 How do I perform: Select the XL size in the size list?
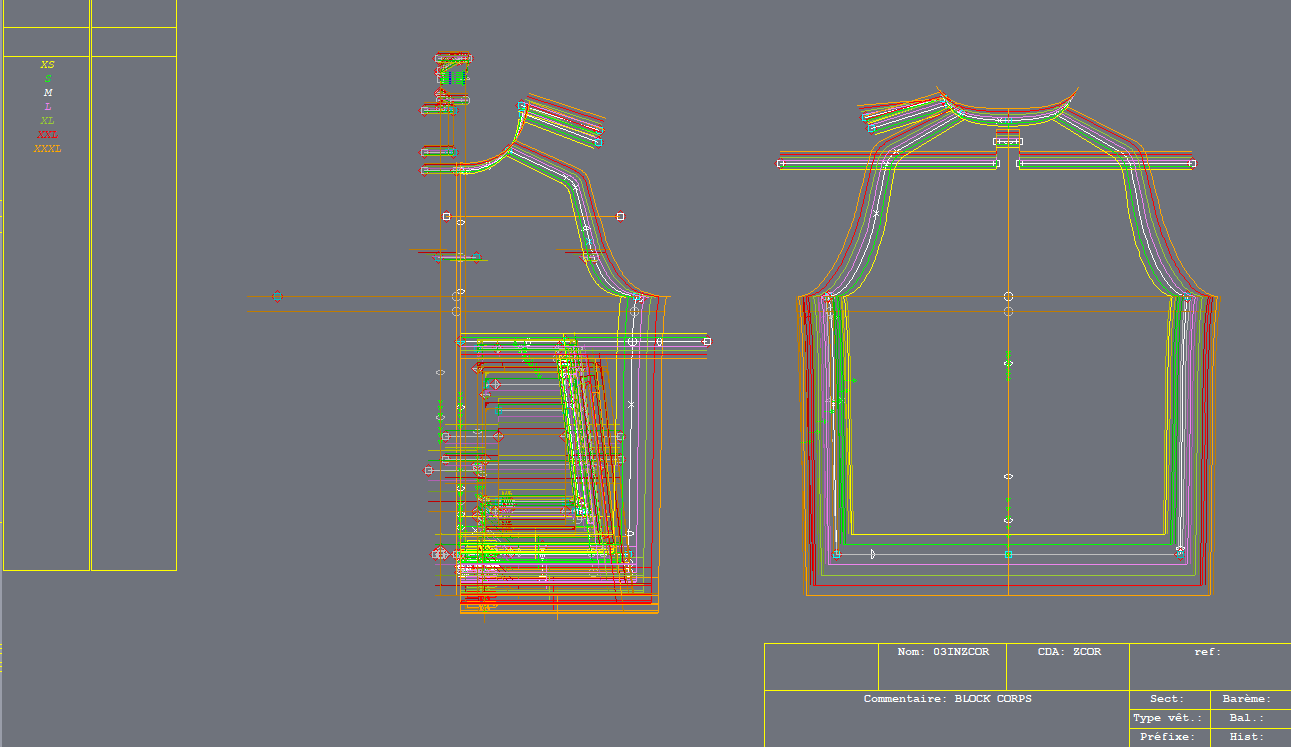47,121
